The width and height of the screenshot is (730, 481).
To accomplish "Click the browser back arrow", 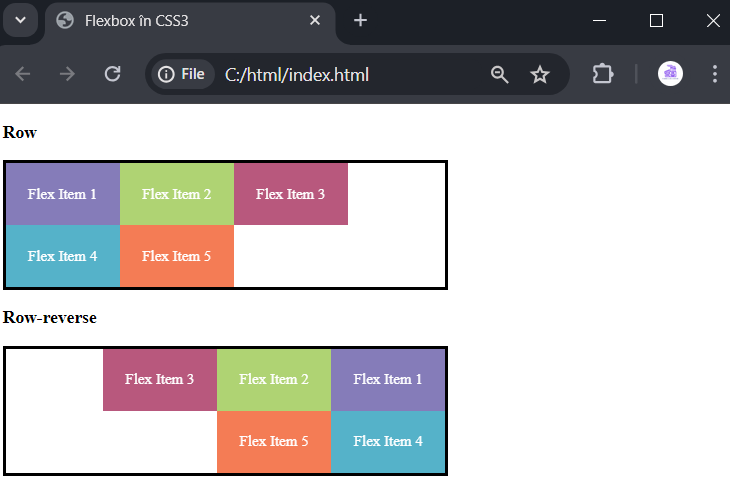I will [22, 74].
